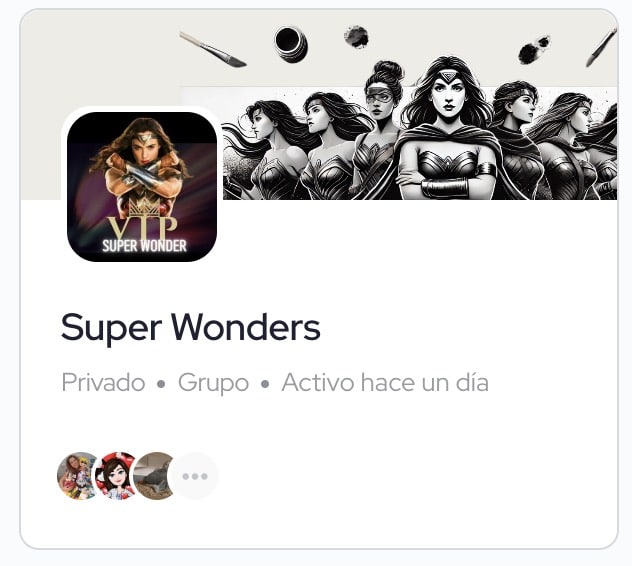Click the ink splatter beside ink pot
The image size is (632, 566).
point(356,37)
